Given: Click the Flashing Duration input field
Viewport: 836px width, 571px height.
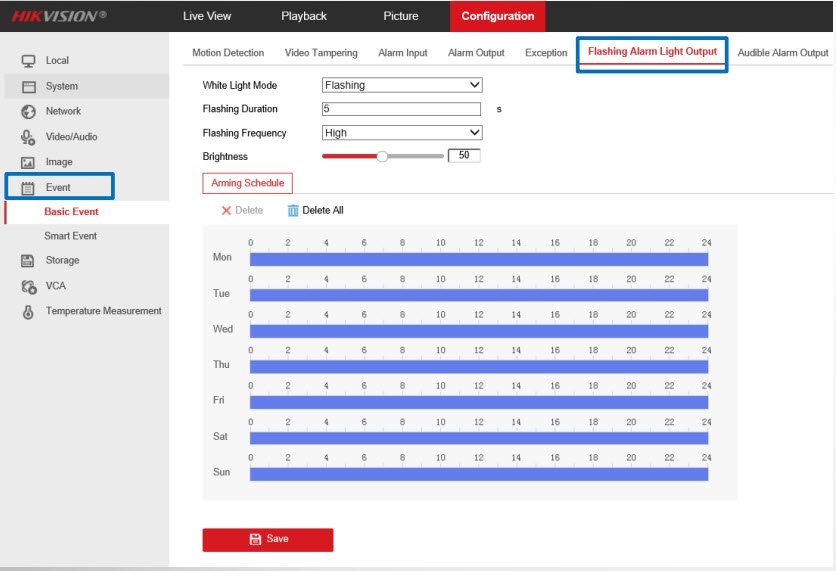Looking at the screenshot, I should tap(401, 109).
